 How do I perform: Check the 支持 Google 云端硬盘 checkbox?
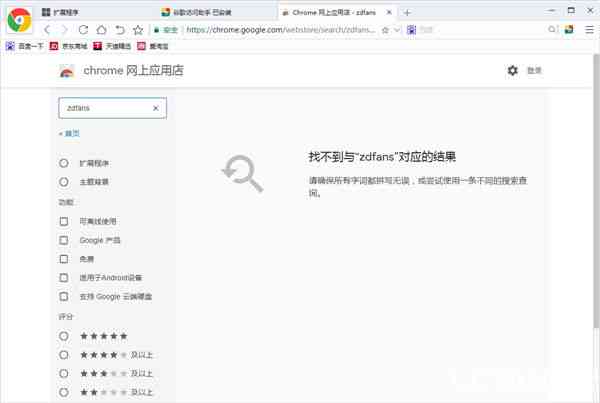tap(64, 296)
